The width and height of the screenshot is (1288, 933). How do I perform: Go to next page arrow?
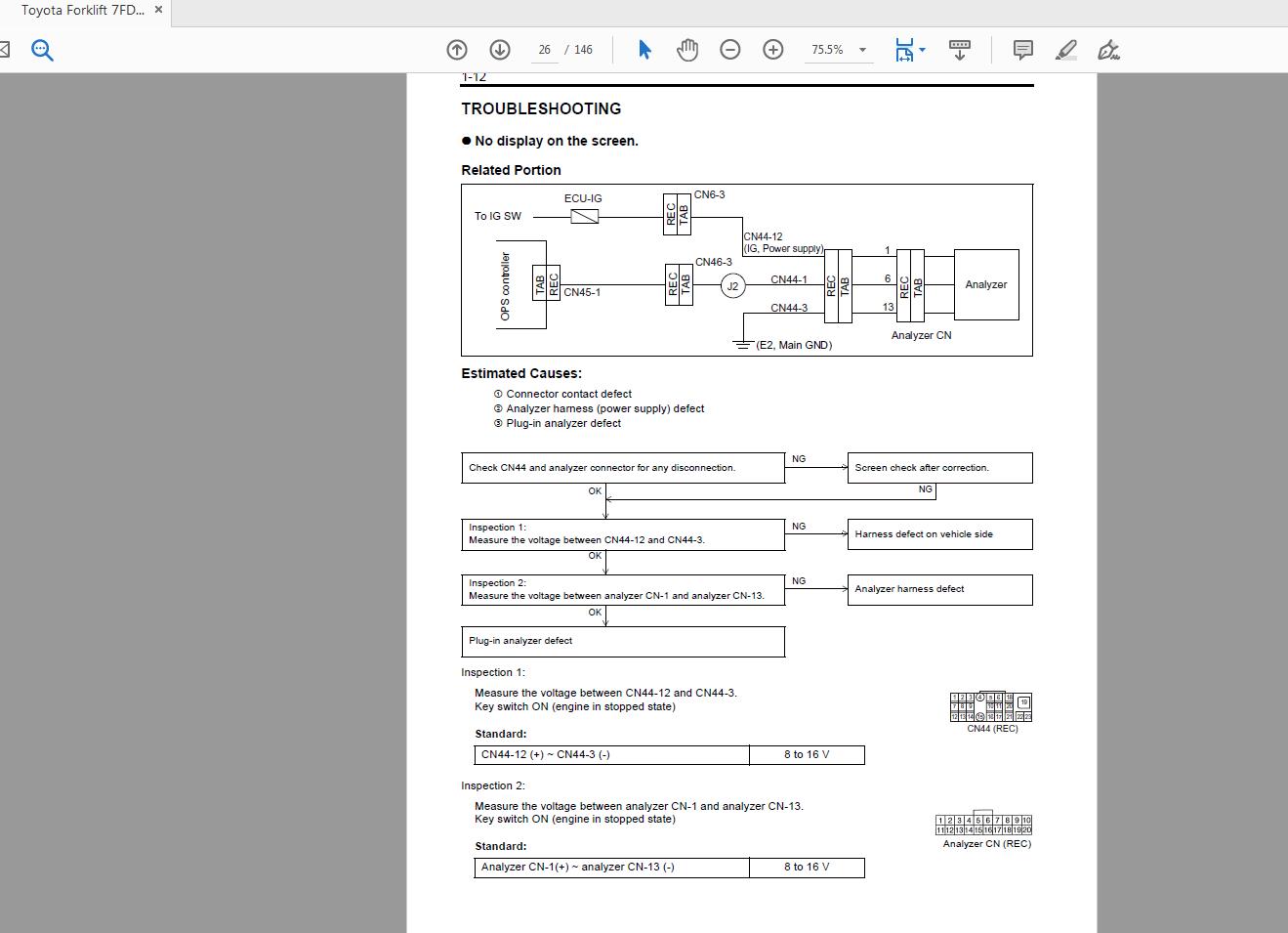tap(500, 50)
